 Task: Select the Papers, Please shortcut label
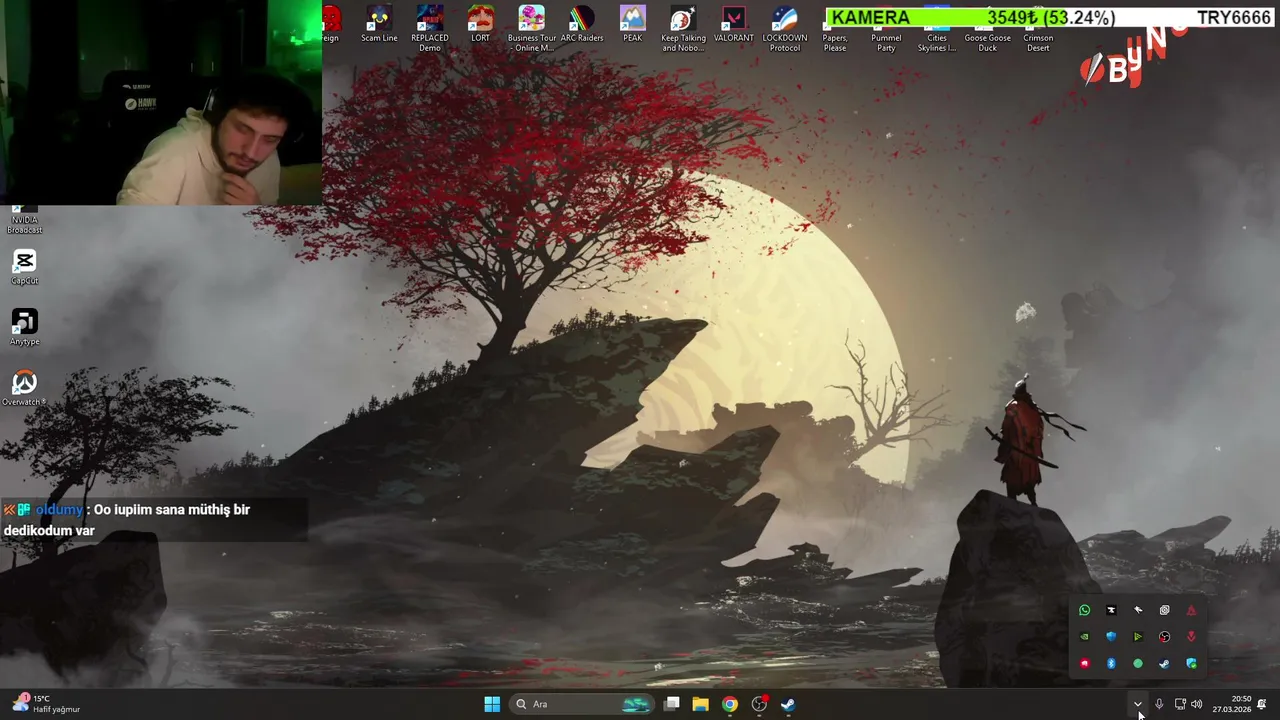[835, 43]
